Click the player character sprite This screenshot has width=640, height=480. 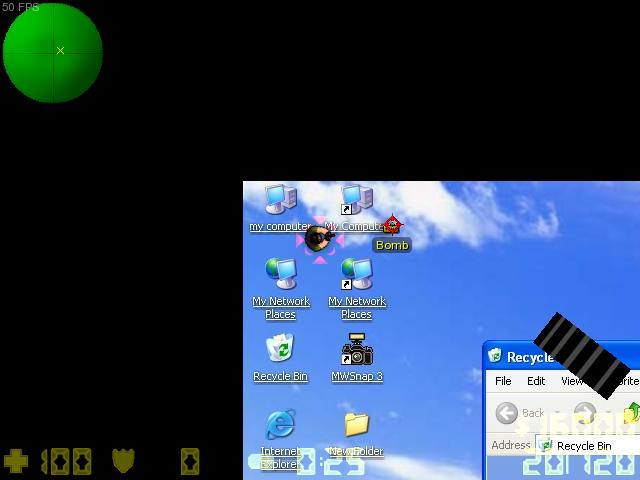tap(320, 238)
